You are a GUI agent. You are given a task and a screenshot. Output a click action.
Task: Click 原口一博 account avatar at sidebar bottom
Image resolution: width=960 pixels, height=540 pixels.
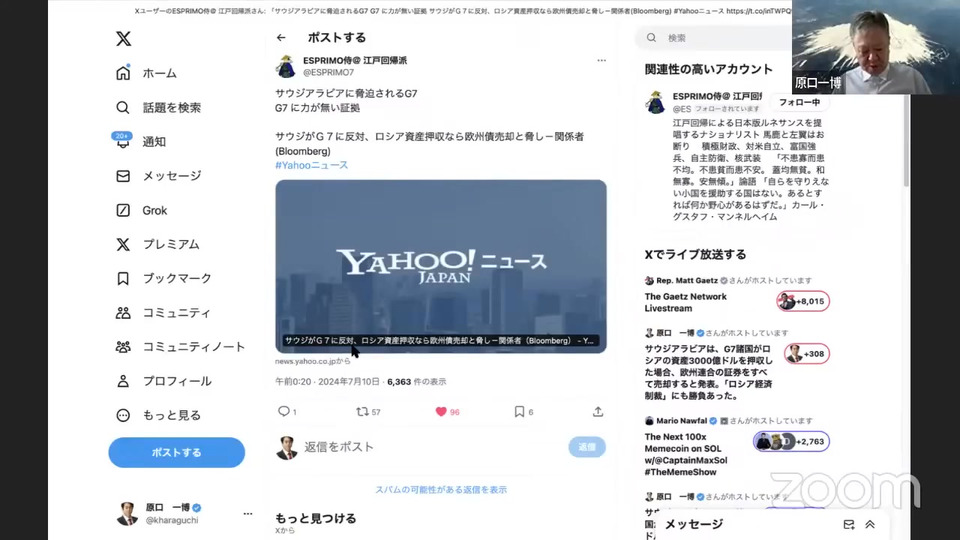(127, 514)
